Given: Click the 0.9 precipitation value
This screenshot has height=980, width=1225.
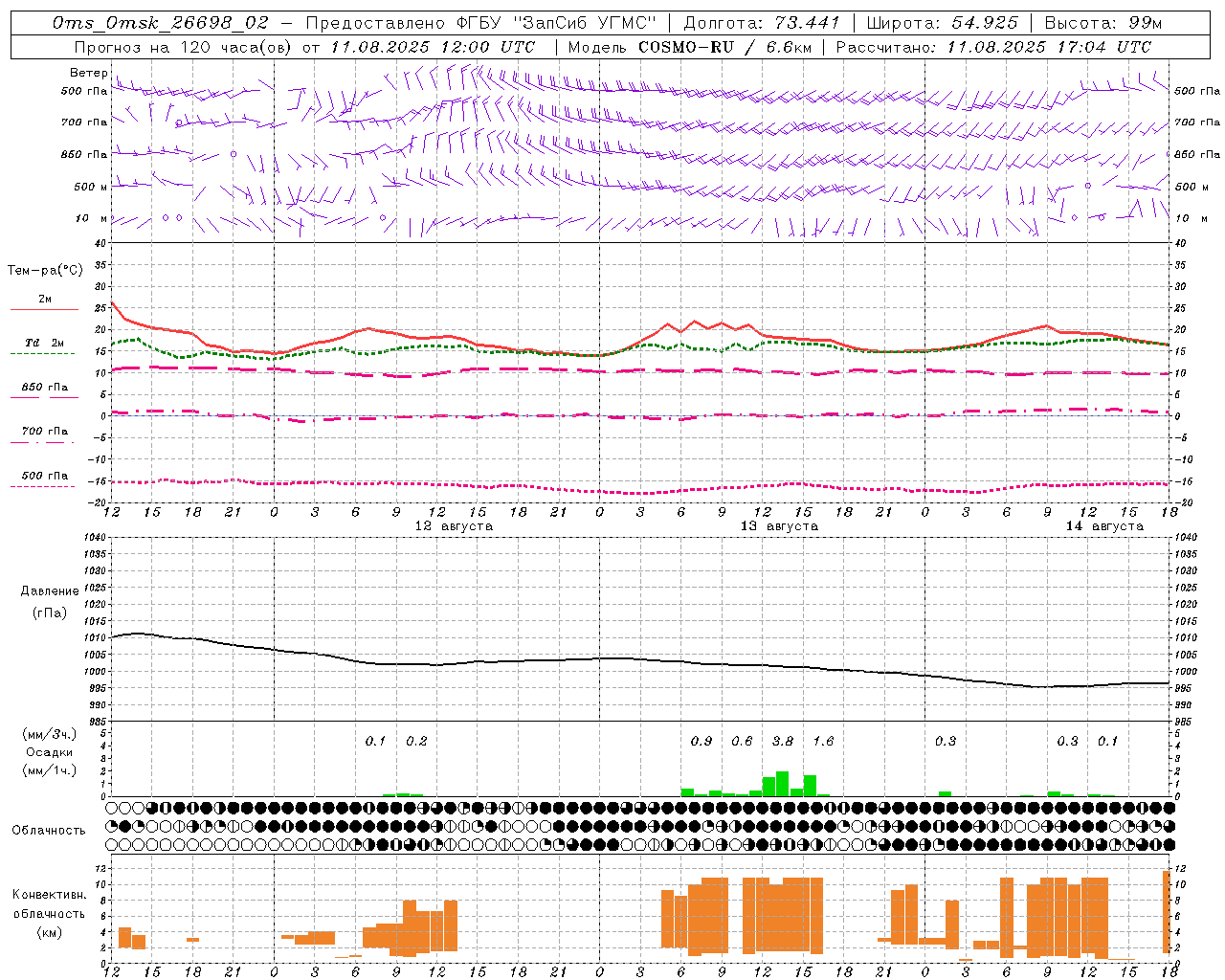Looking at the screenshot, I should 702,741.
